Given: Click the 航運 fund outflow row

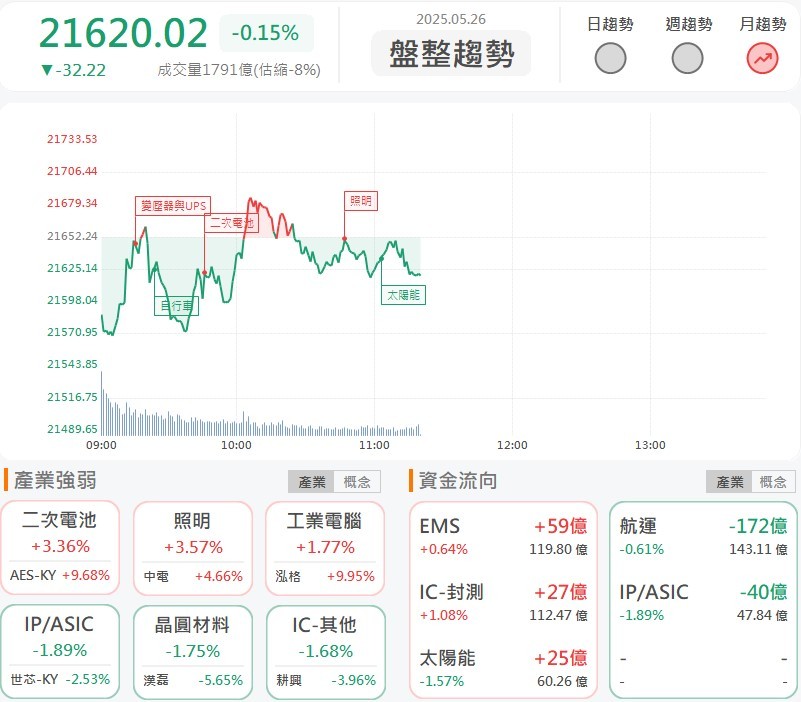Looking at the screenshot, I should point(703,535).
